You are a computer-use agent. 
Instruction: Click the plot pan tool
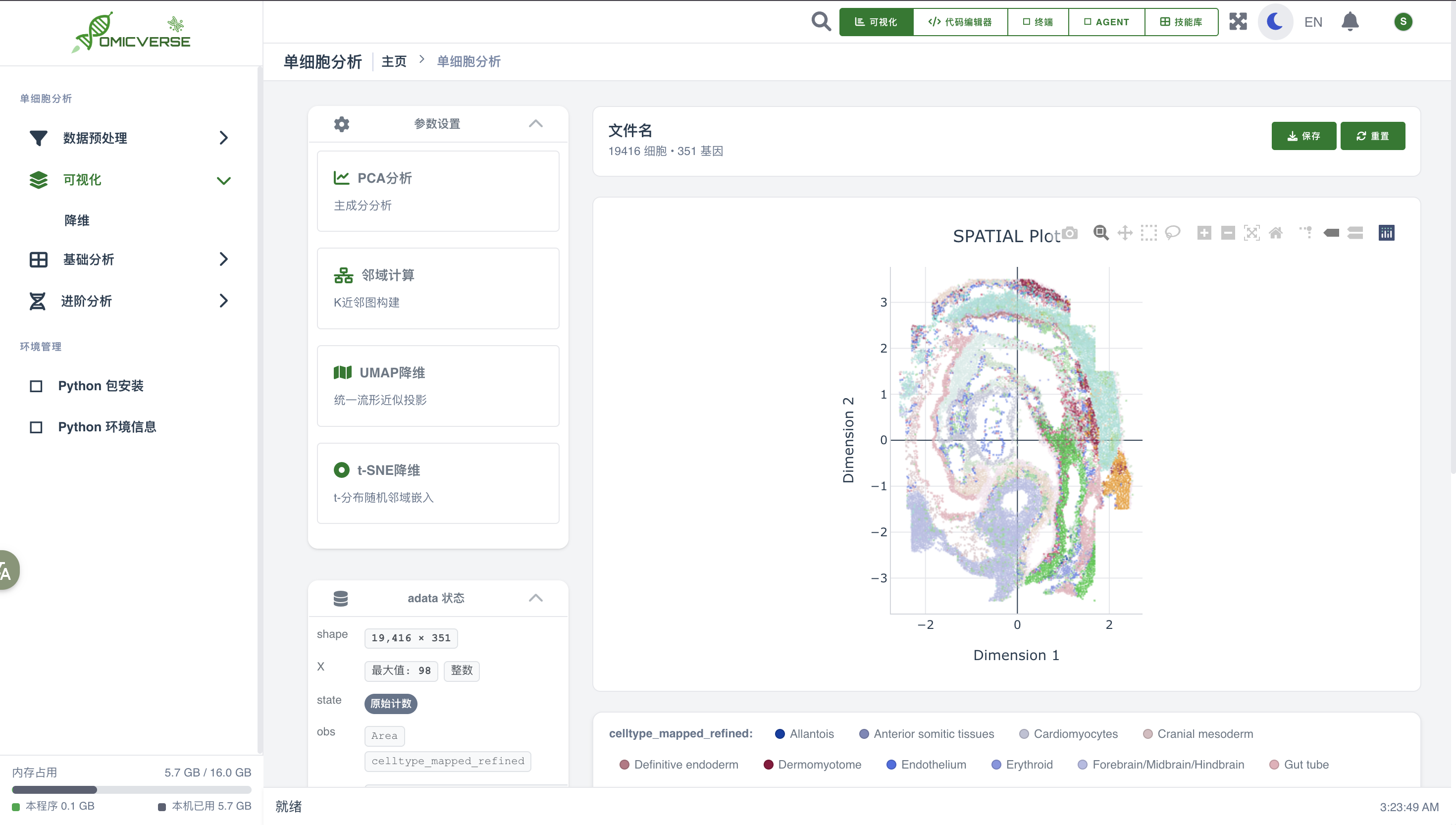coord(1125,233)
